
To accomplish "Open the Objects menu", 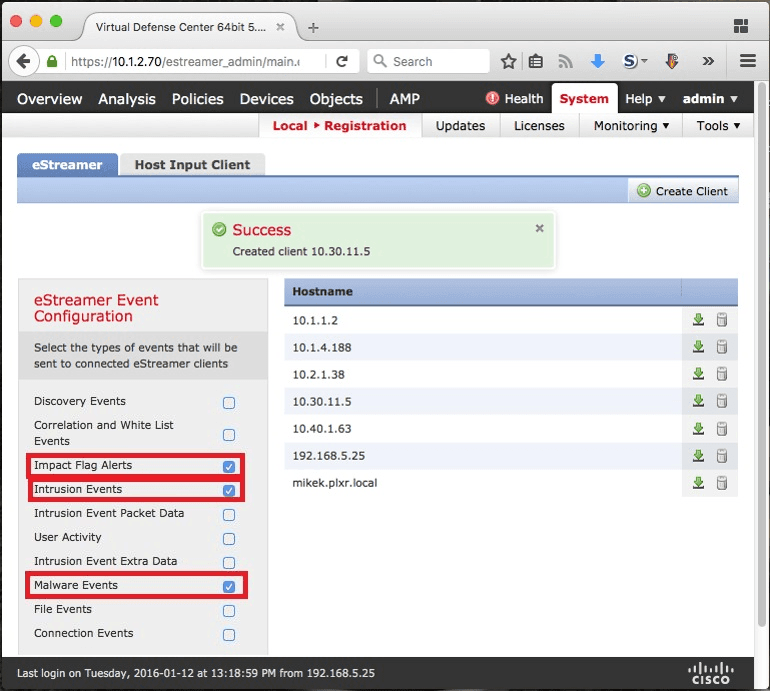I will click(x=336, y=99).
